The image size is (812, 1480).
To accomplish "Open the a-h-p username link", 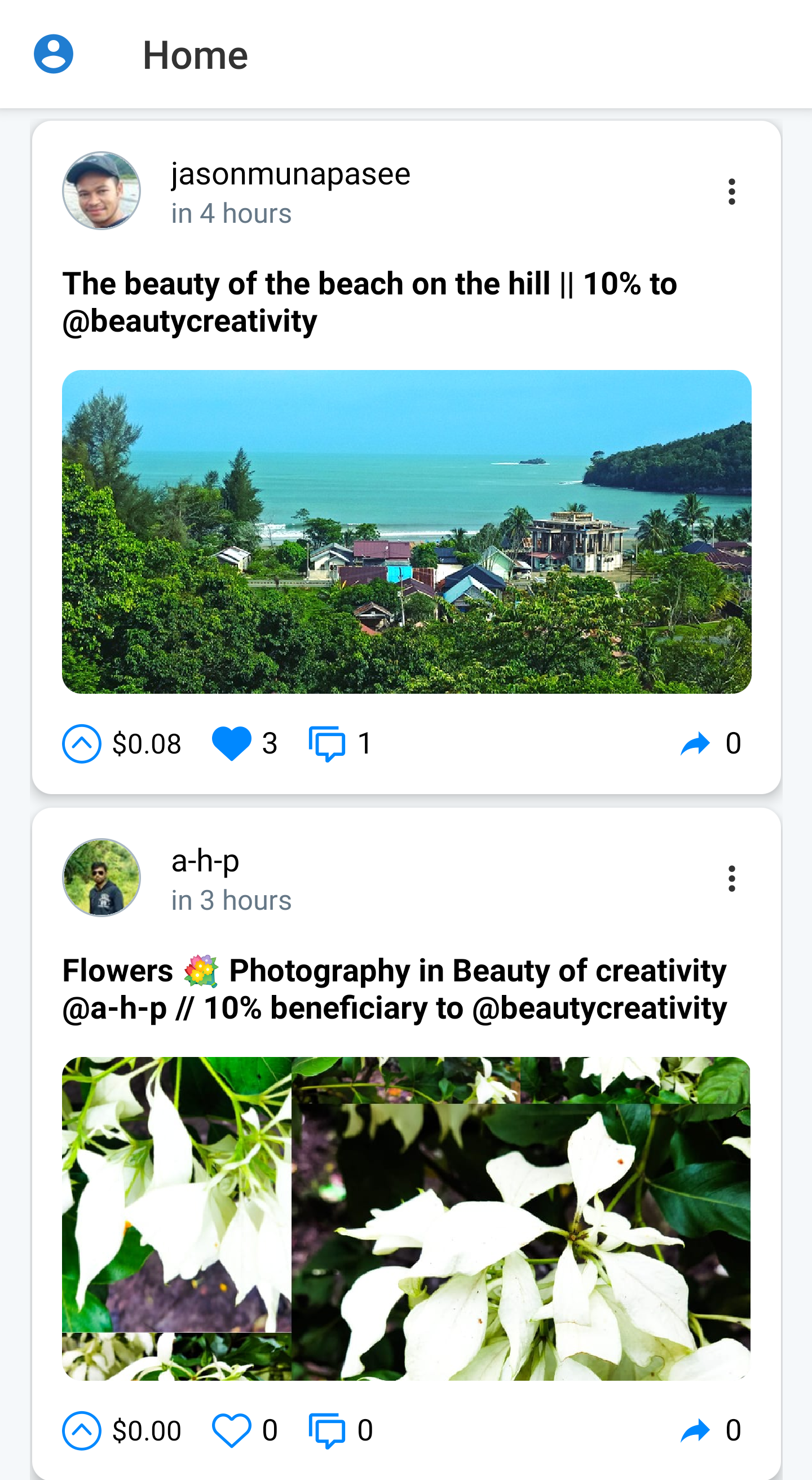I will tap(205, 860).
